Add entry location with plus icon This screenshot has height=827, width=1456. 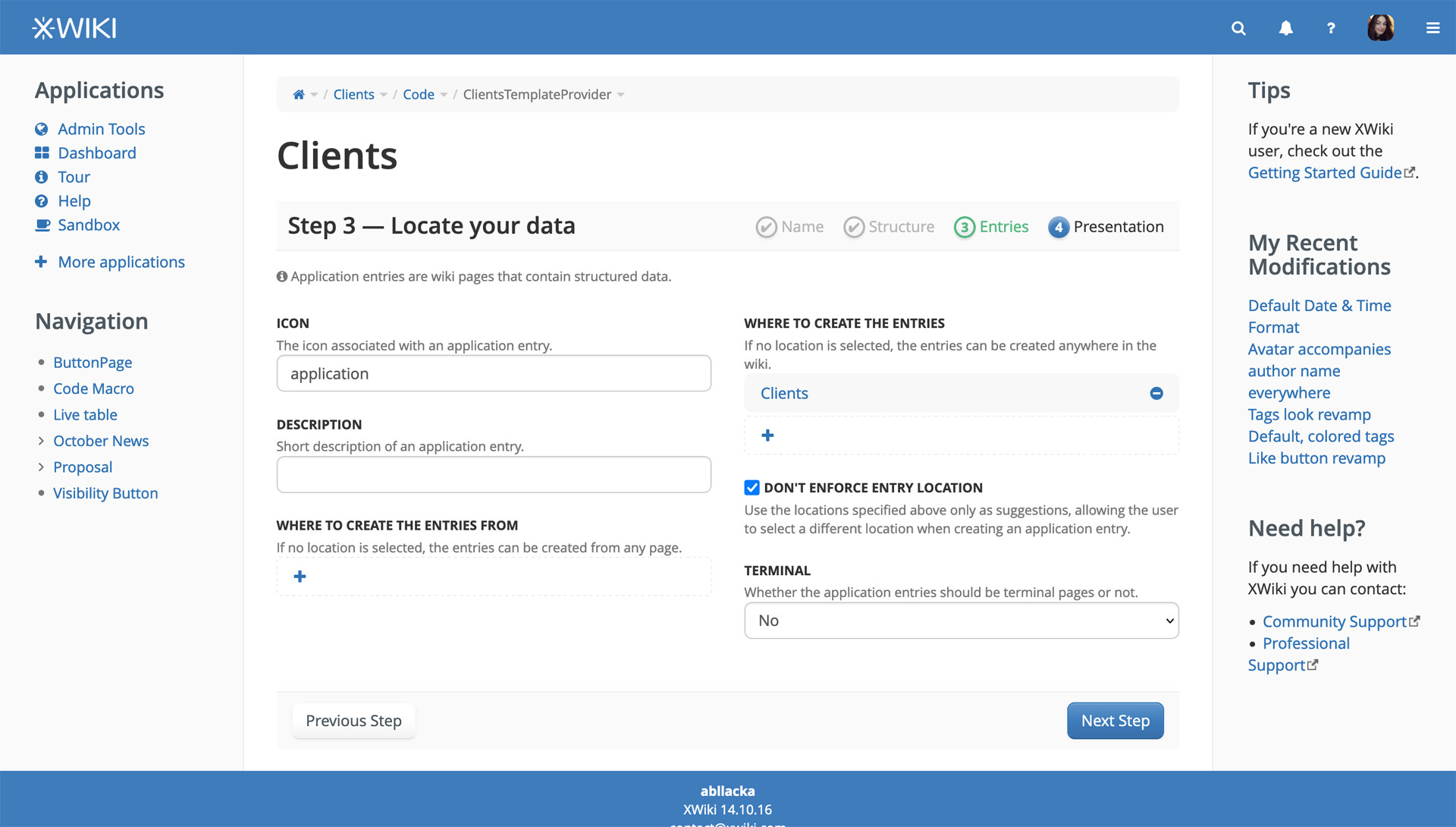tap(767, 436)
